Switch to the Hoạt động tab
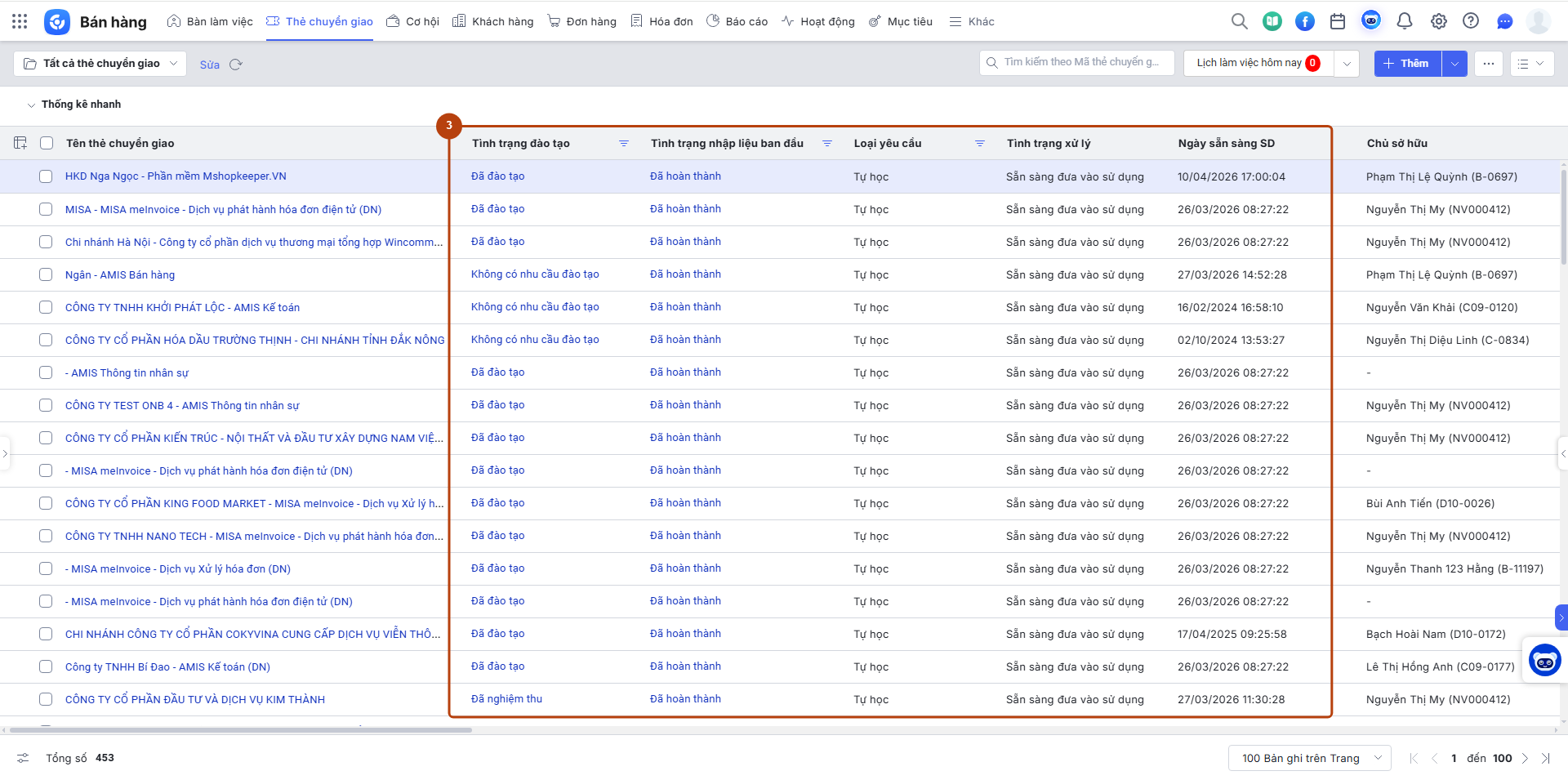The image size is (1568, 780). pos(817,21)
